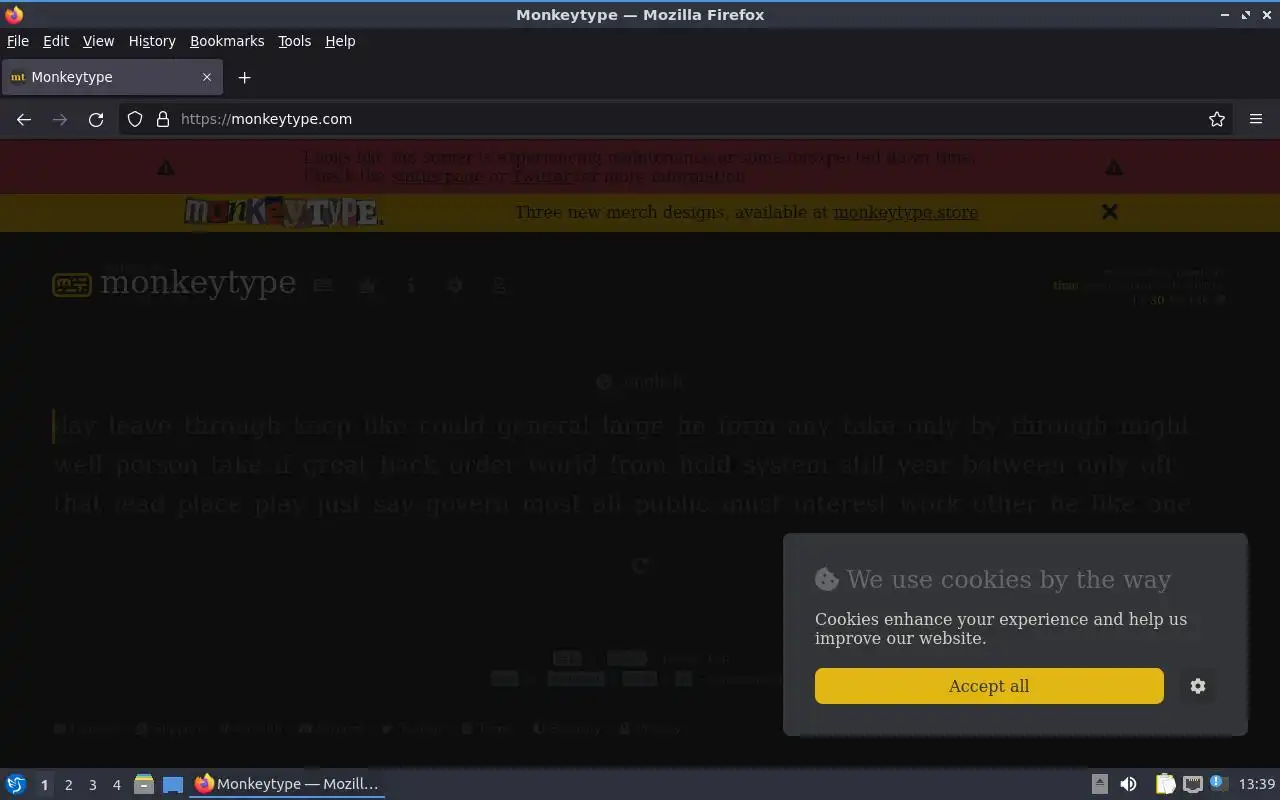Click the padlock site security icon
This screenshot has height=800, width=1280.
[x=163, y=119]
